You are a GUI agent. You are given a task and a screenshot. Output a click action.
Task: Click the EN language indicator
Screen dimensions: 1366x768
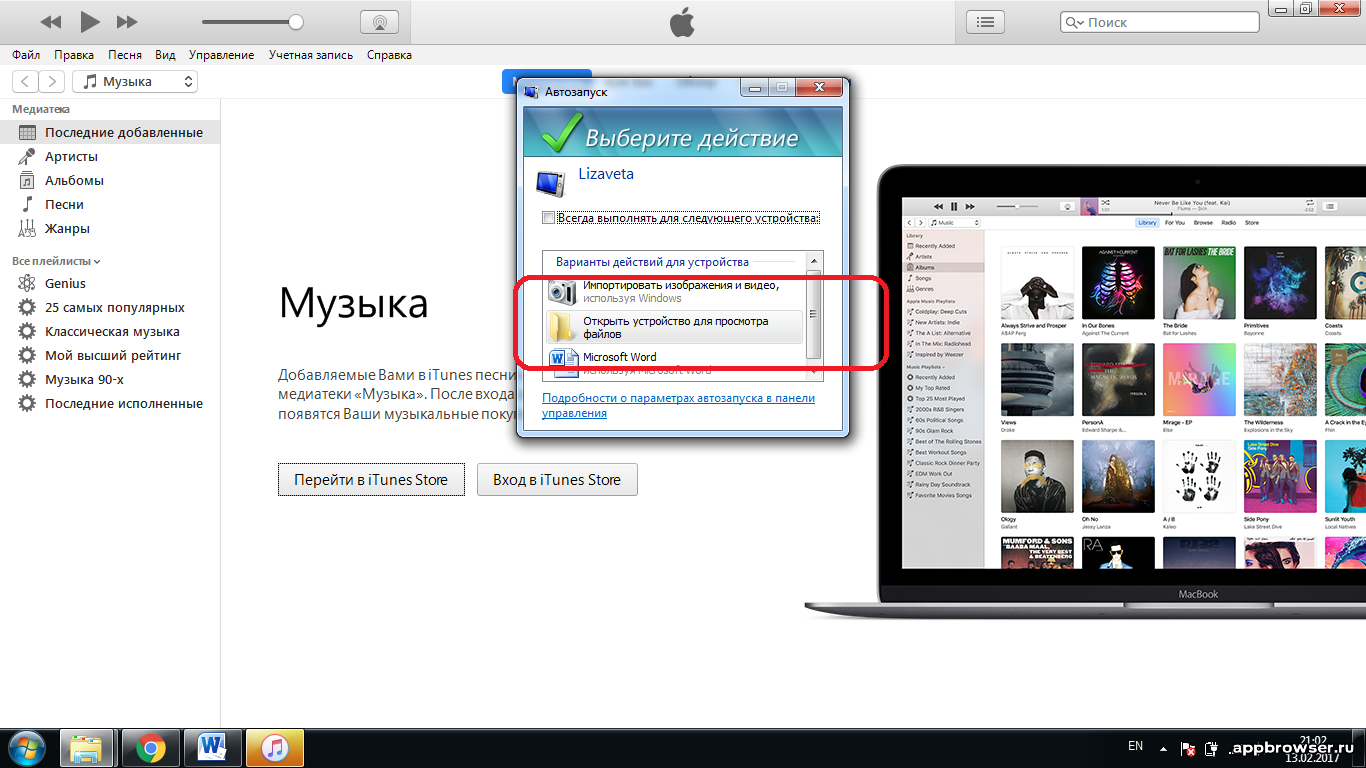(1135, 746)
